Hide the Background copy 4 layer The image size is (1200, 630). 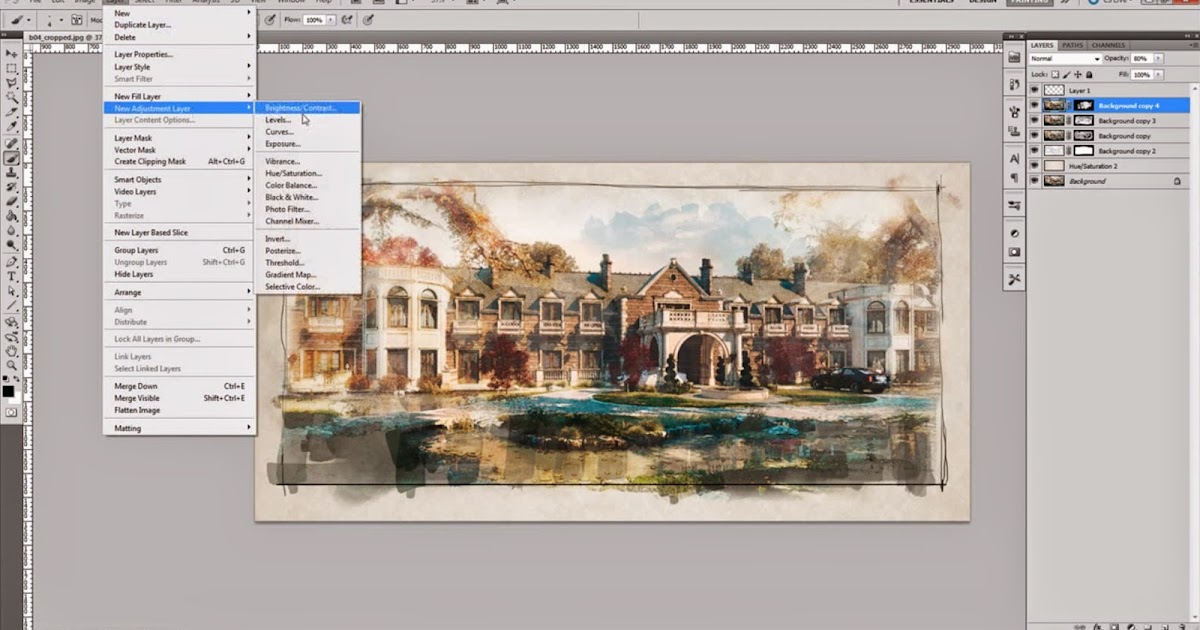pos(1035,105)
